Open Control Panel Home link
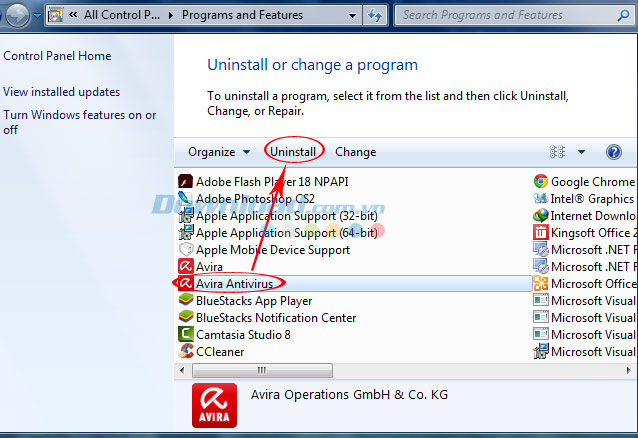Screen dimensions: 638x438 (x=57, y=56)
